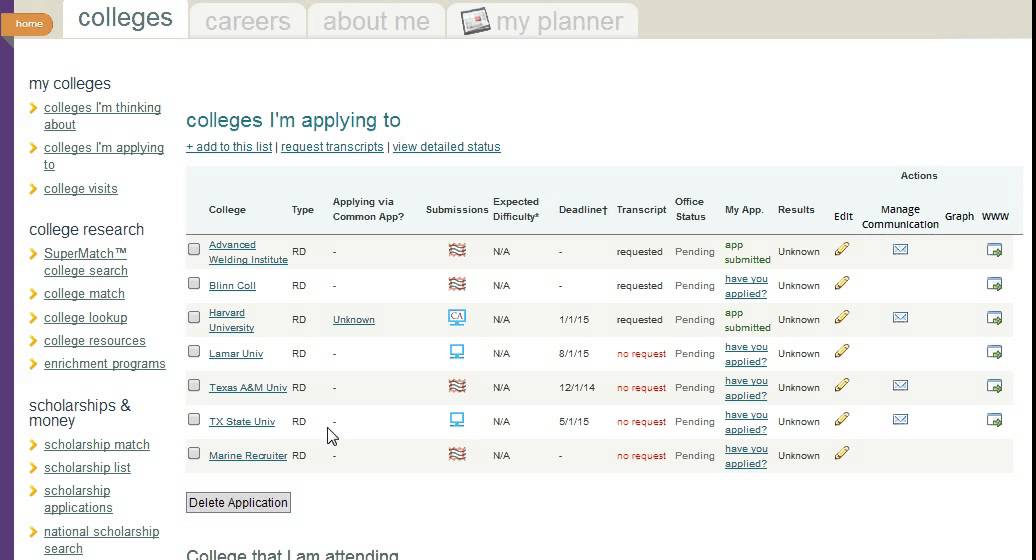Click have you applied for Marine Recruiter
This screenshot has height=560, width=1036.
tap(746, 456)
